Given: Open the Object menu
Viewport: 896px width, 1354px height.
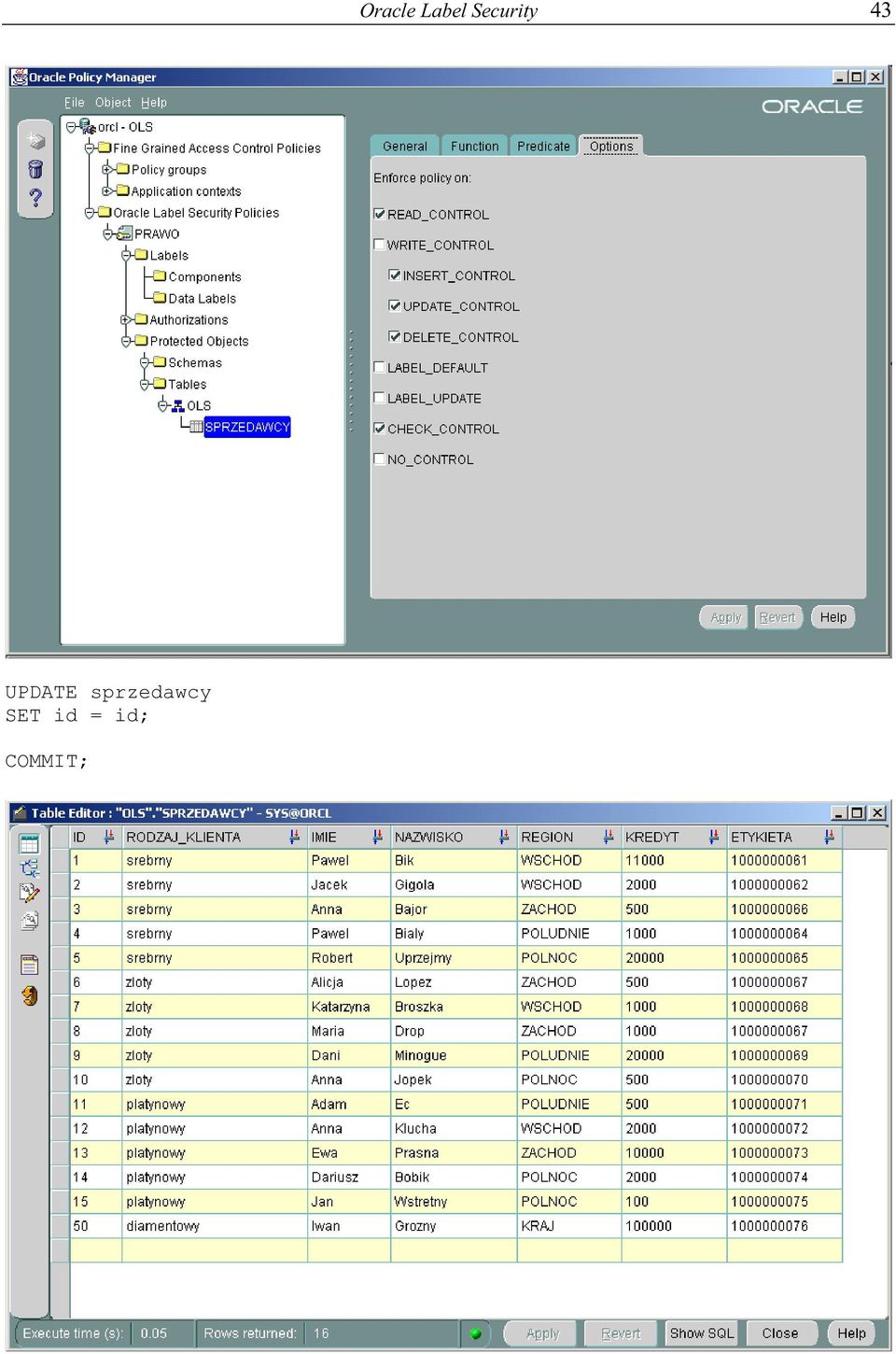Looking at the screenshot, I should [x=113, y=103].
